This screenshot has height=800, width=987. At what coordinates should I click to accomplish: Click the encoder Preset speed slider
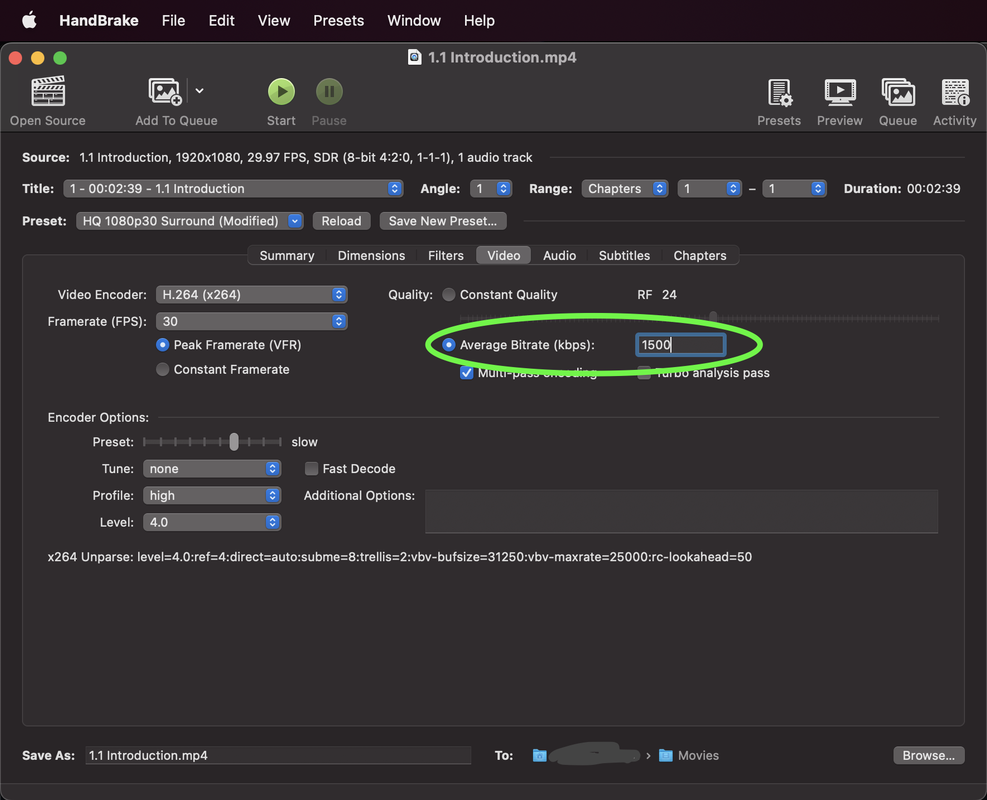click(x=212, y=442)
